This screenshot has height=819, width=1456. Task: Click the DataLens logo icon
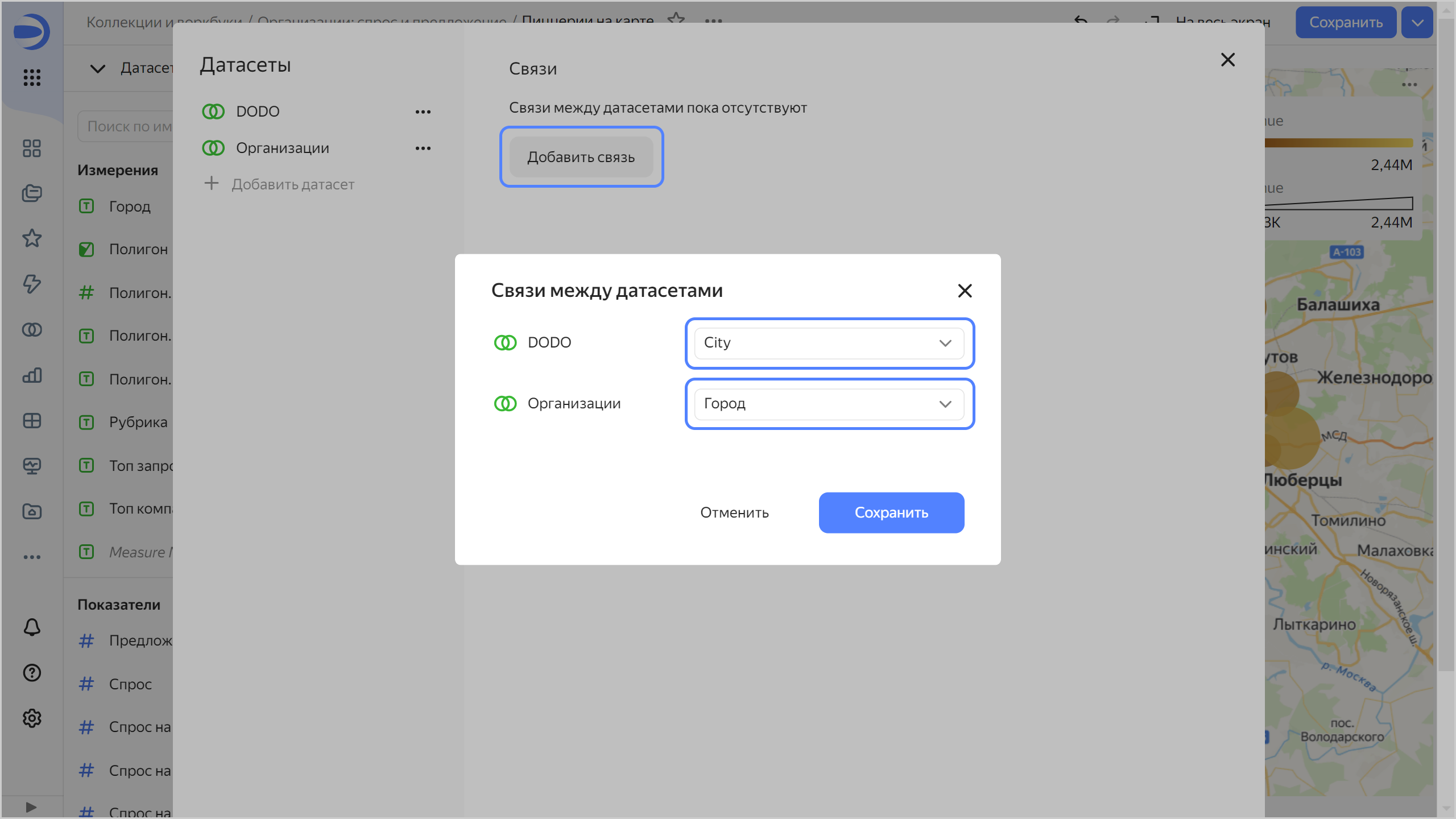[x=32, y=31]
